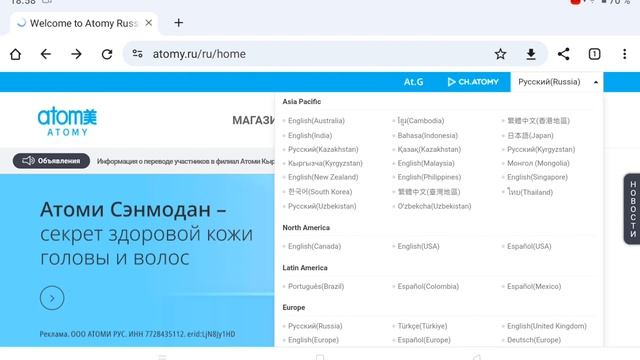Open site settings icon in address bar
640x360 pixels.
[138, 53]
